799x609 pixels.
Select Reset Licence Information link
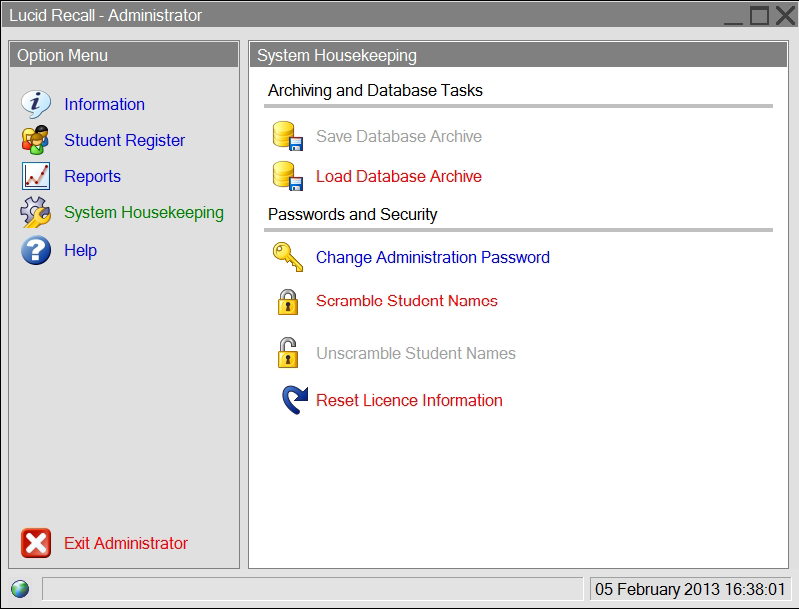tap(409, 400)
